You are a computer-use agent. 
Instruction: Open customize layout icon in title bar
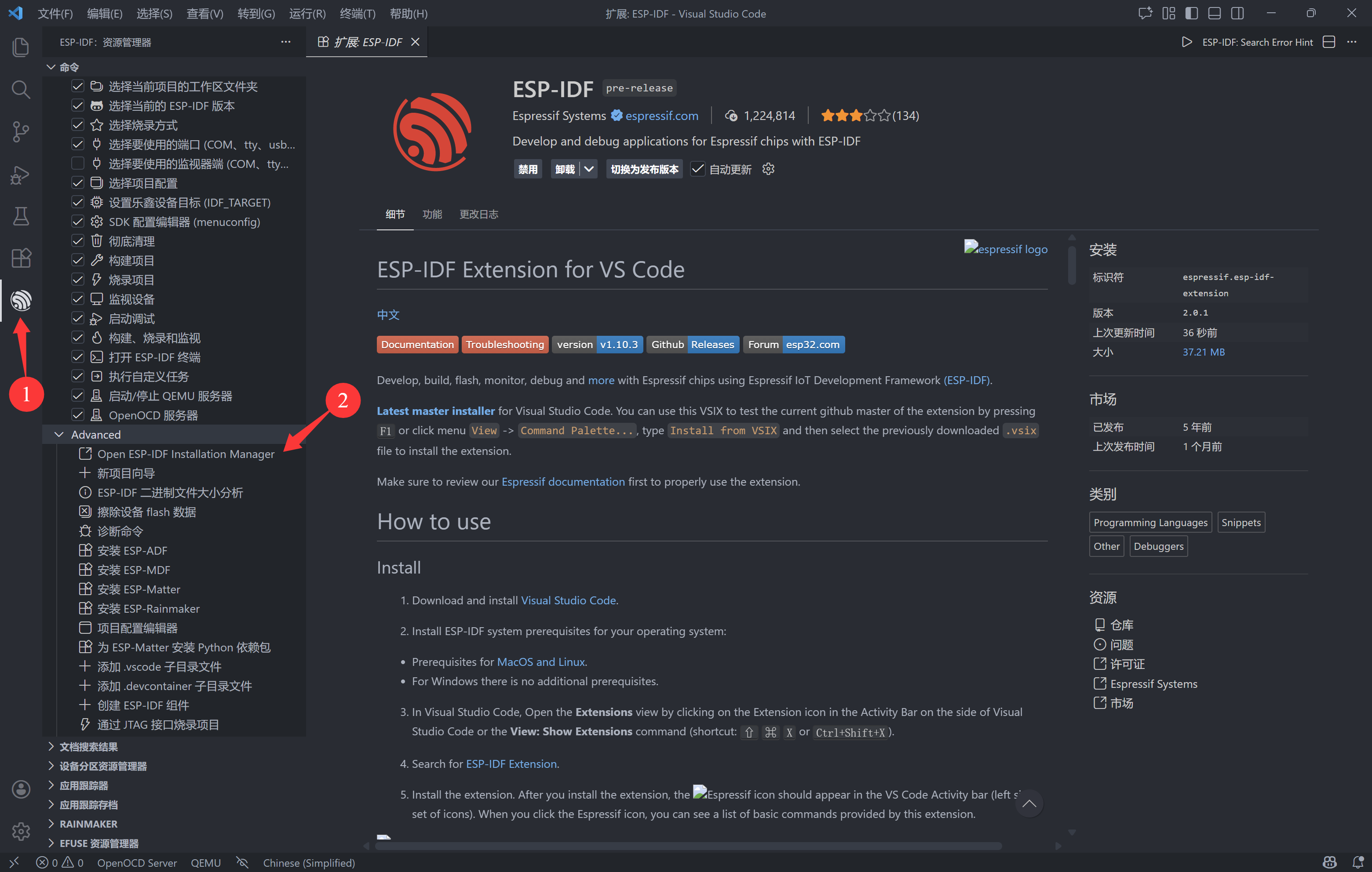(1168, 13)
